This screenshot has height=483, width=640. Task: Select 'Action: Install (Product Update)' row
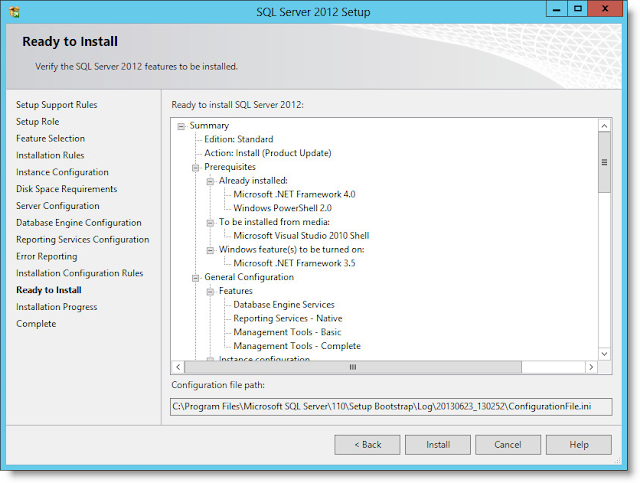[268, 153]
